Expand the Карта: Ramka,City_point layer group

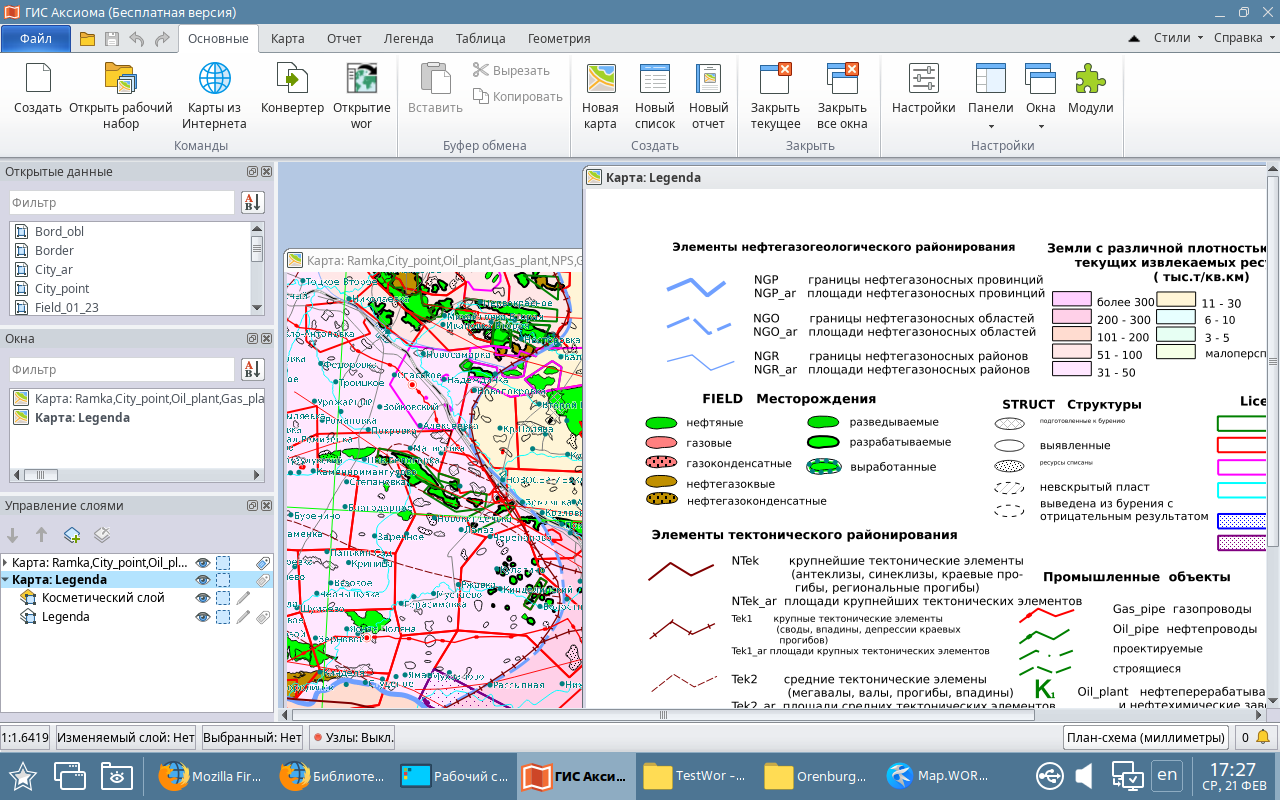coord(6,562)
